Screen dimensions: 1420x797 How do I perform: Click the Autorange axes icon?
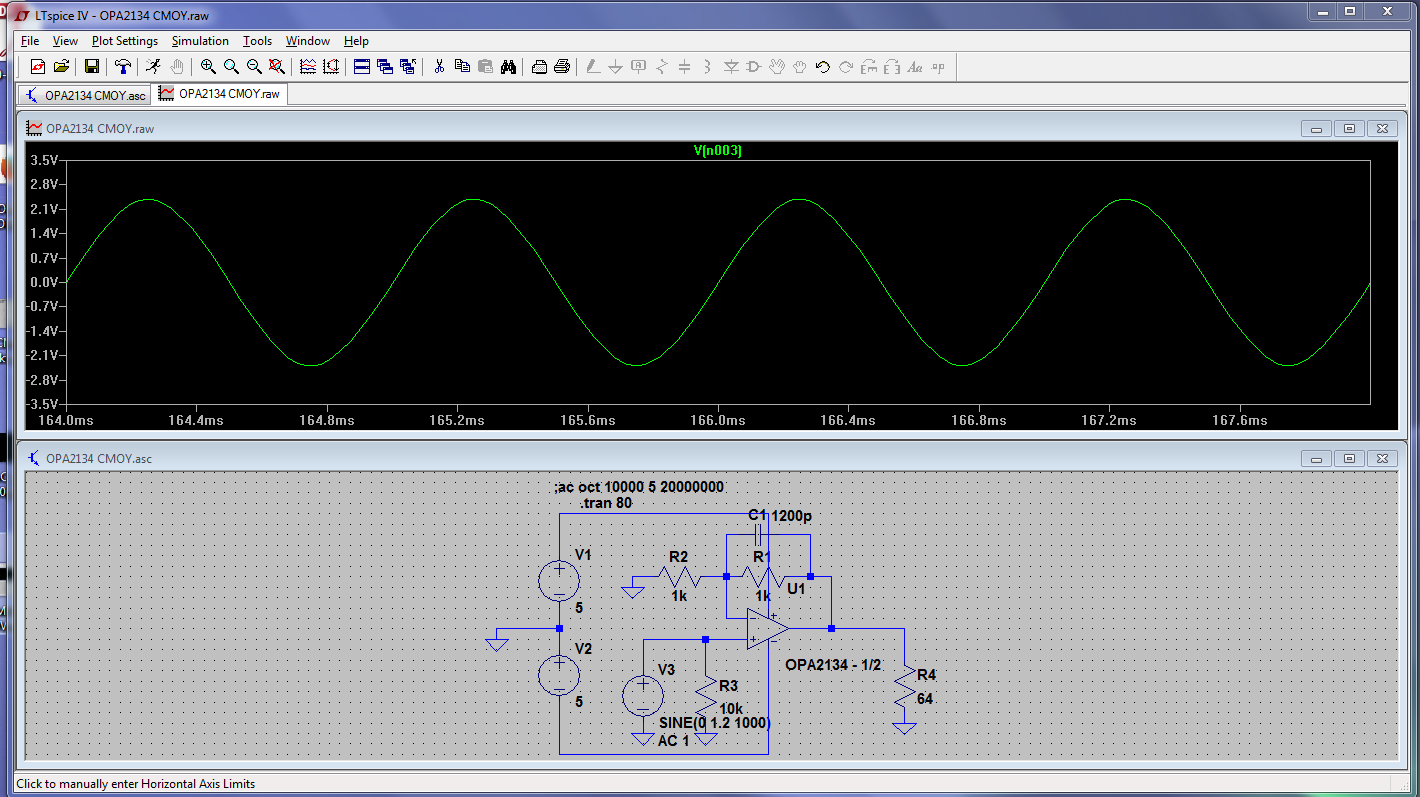(332, 67)
